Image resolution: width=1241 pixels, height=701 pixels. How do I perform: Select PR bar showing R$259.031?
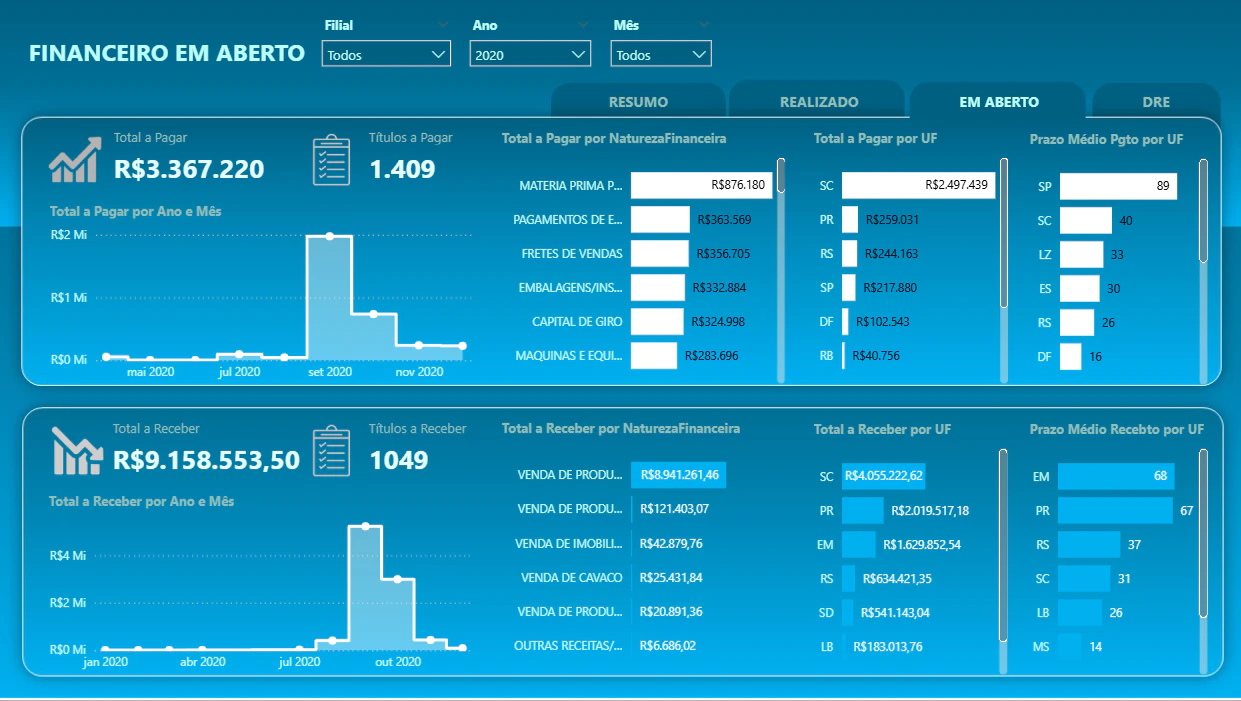point(850,219)
